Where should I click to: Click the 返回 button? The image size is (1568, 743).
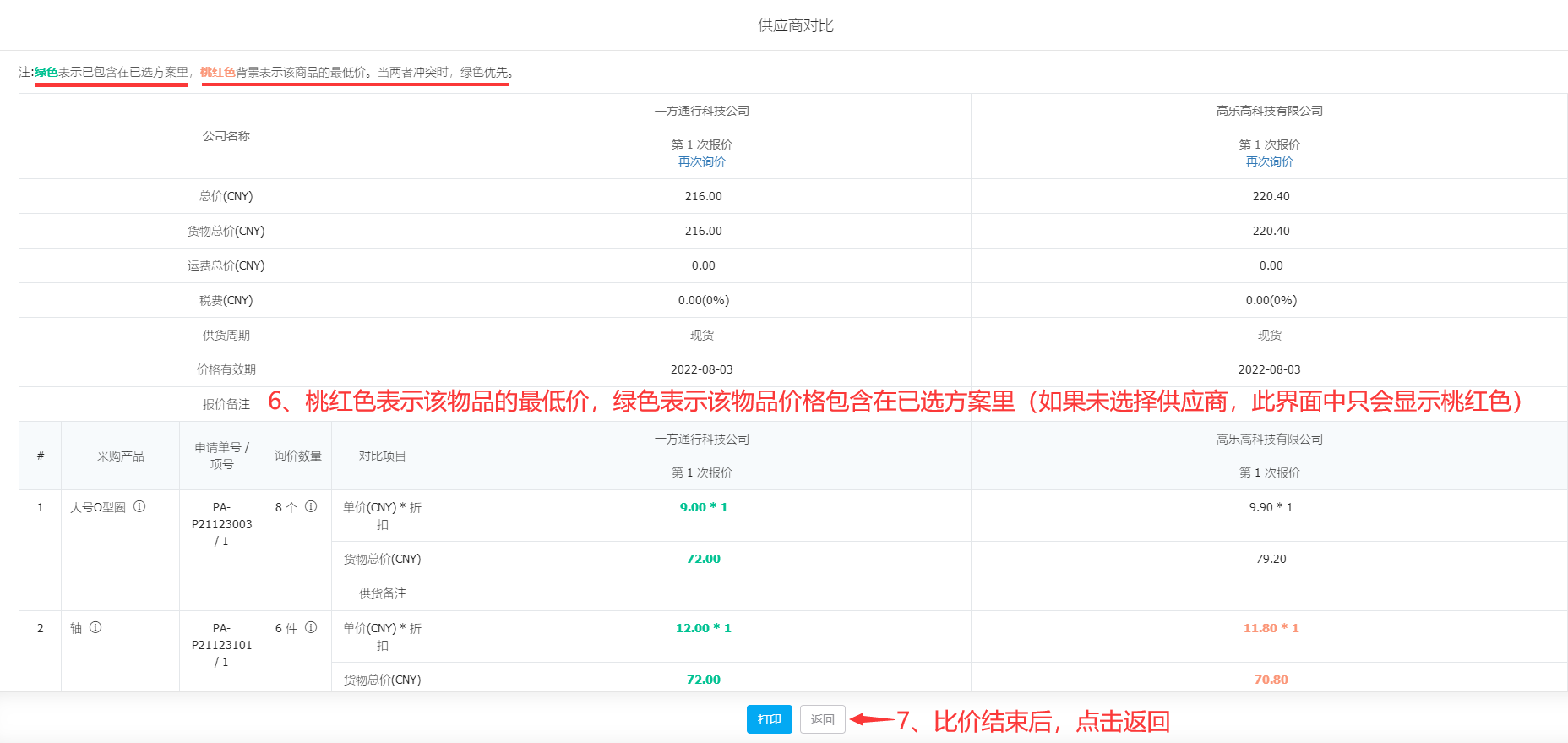pos(823,719)
